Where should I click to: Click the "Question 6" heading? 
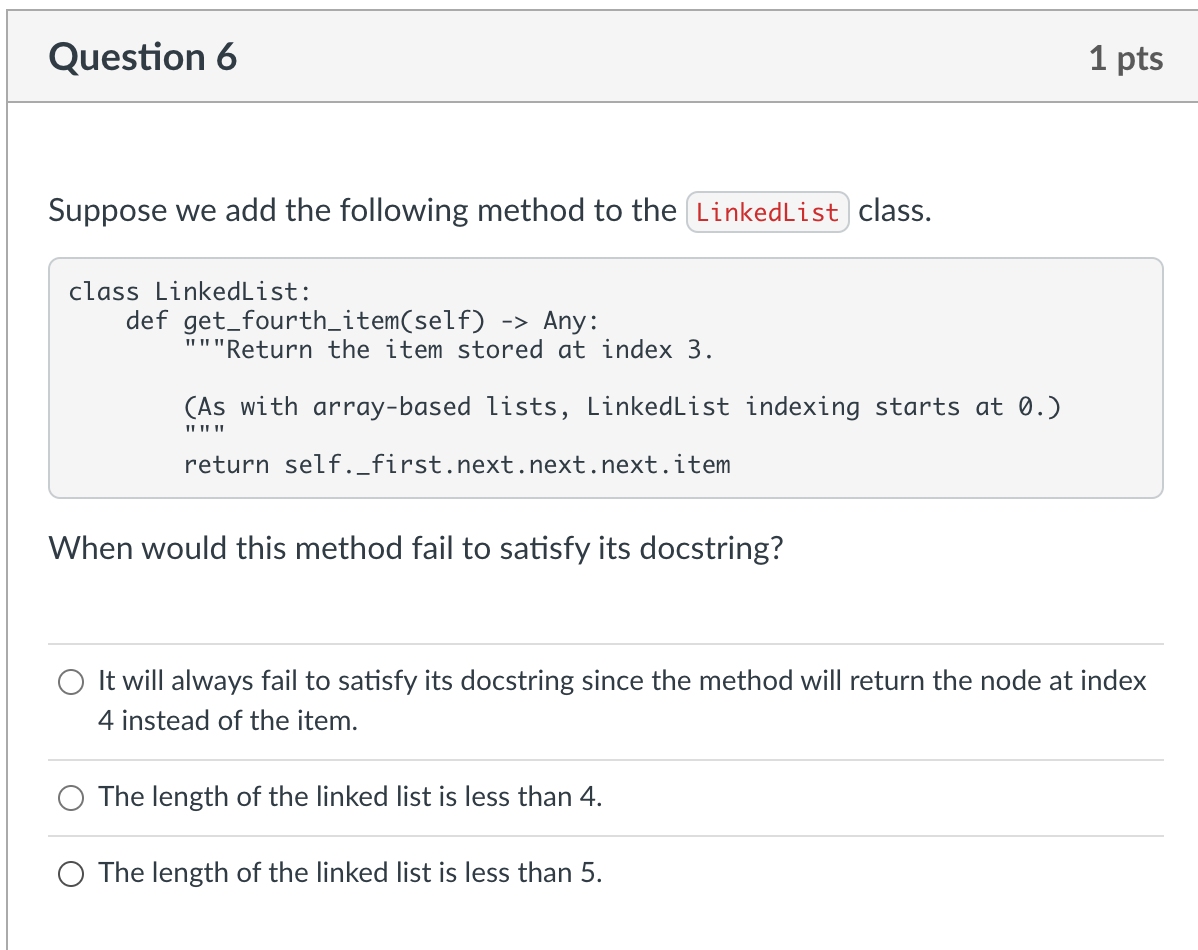pos(143,58)
